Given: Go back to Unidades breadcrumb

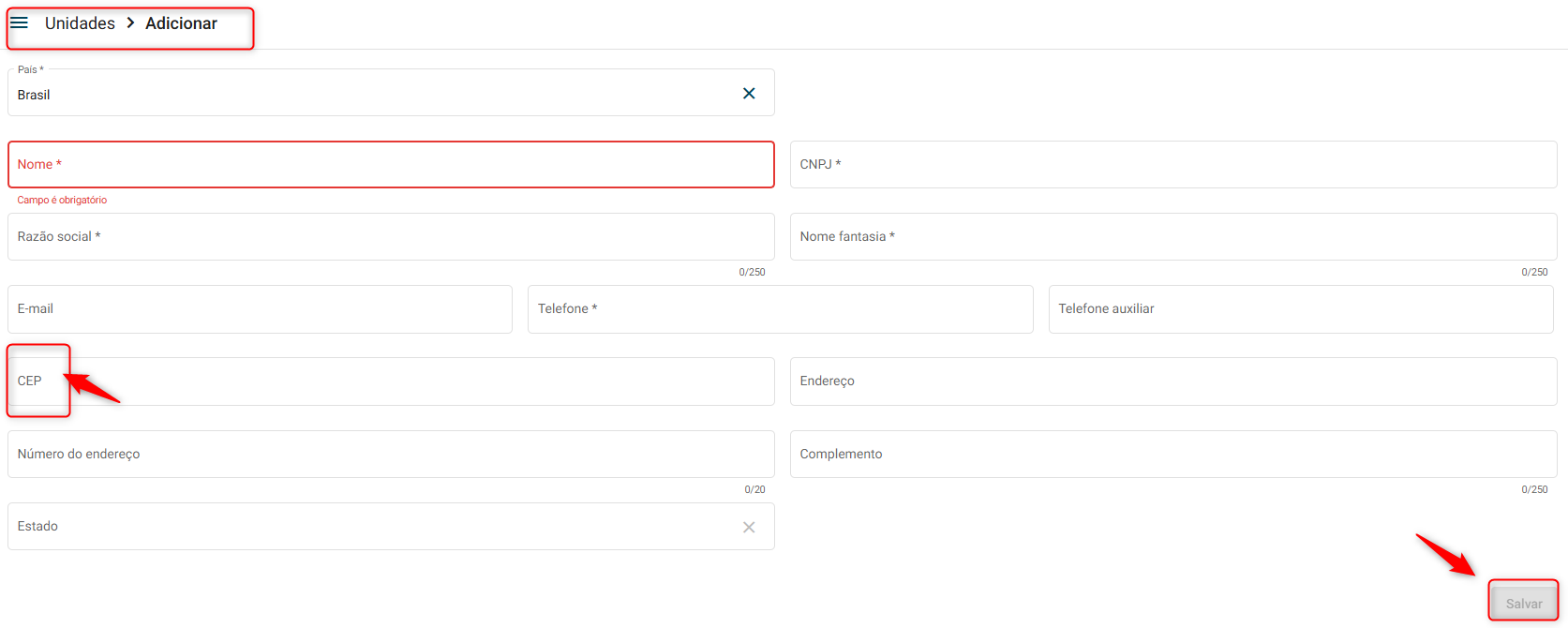Looking at the screenshot, I should pos(80,23).
